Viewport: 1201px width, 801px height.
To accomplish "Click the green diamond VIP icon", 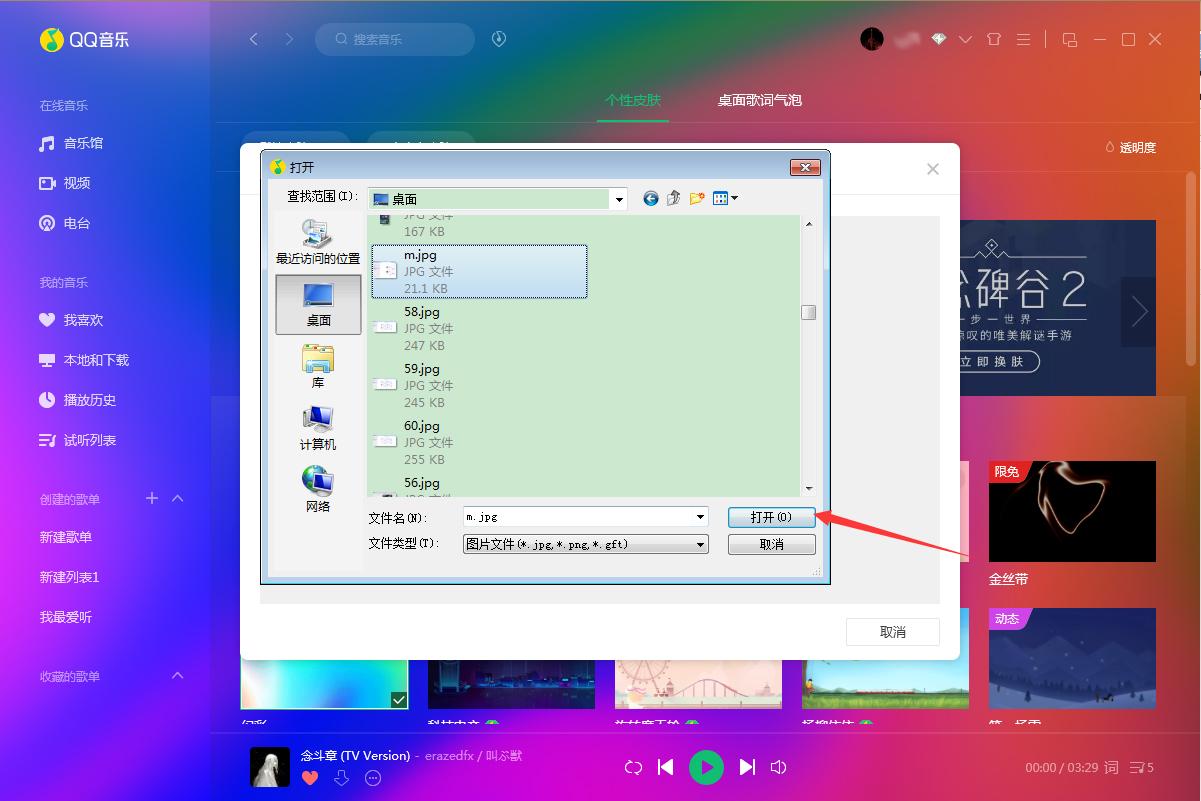I will point(938,39).
